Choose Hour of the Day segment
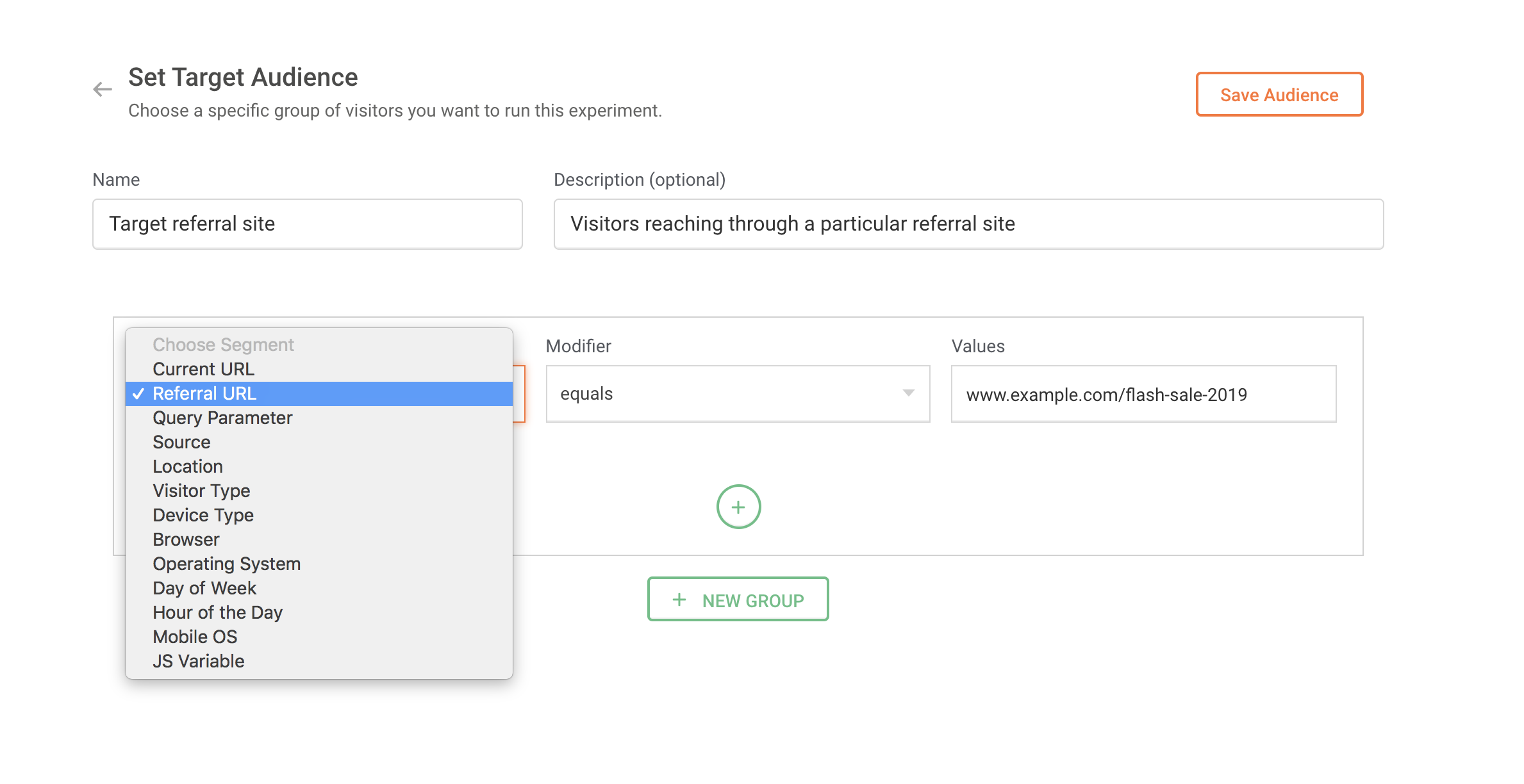The image size is (1524, 784). (x=217, y=613)
